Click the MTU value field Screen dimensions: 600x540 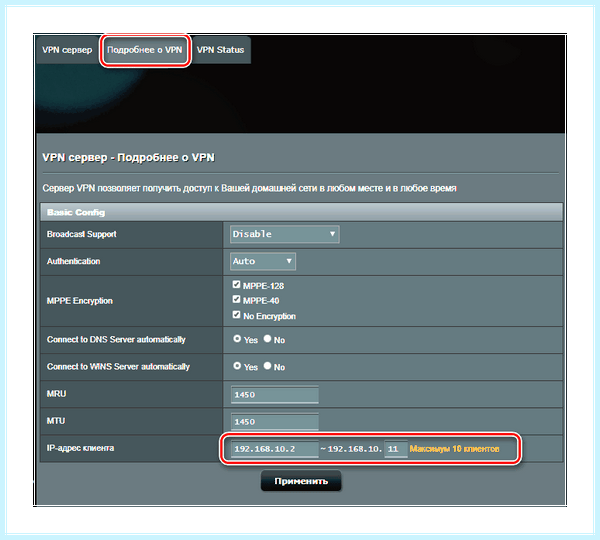pos(275,422)
